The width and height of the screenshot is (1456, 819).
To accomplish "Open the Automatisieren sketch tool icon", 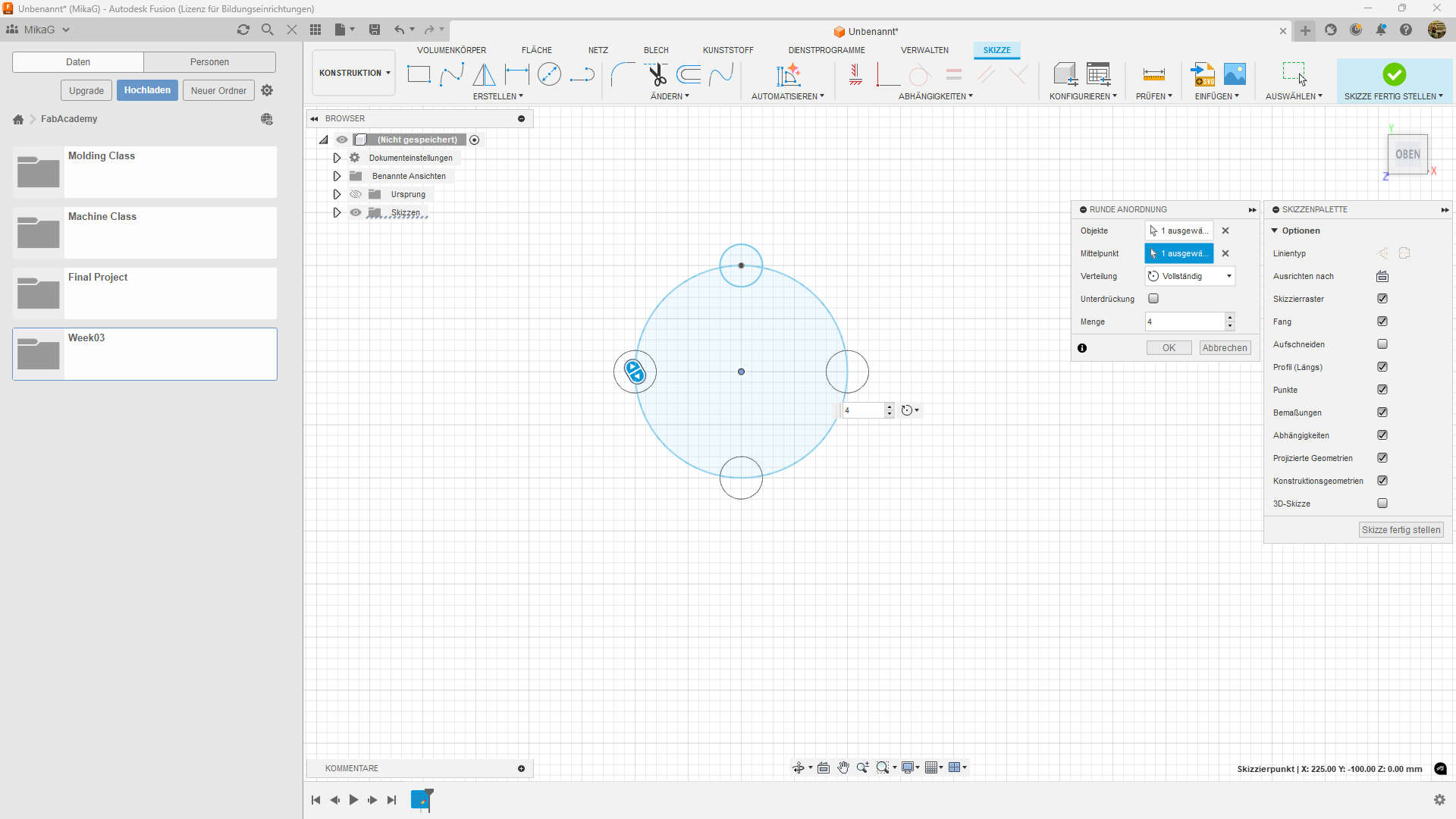I will 788,74.
